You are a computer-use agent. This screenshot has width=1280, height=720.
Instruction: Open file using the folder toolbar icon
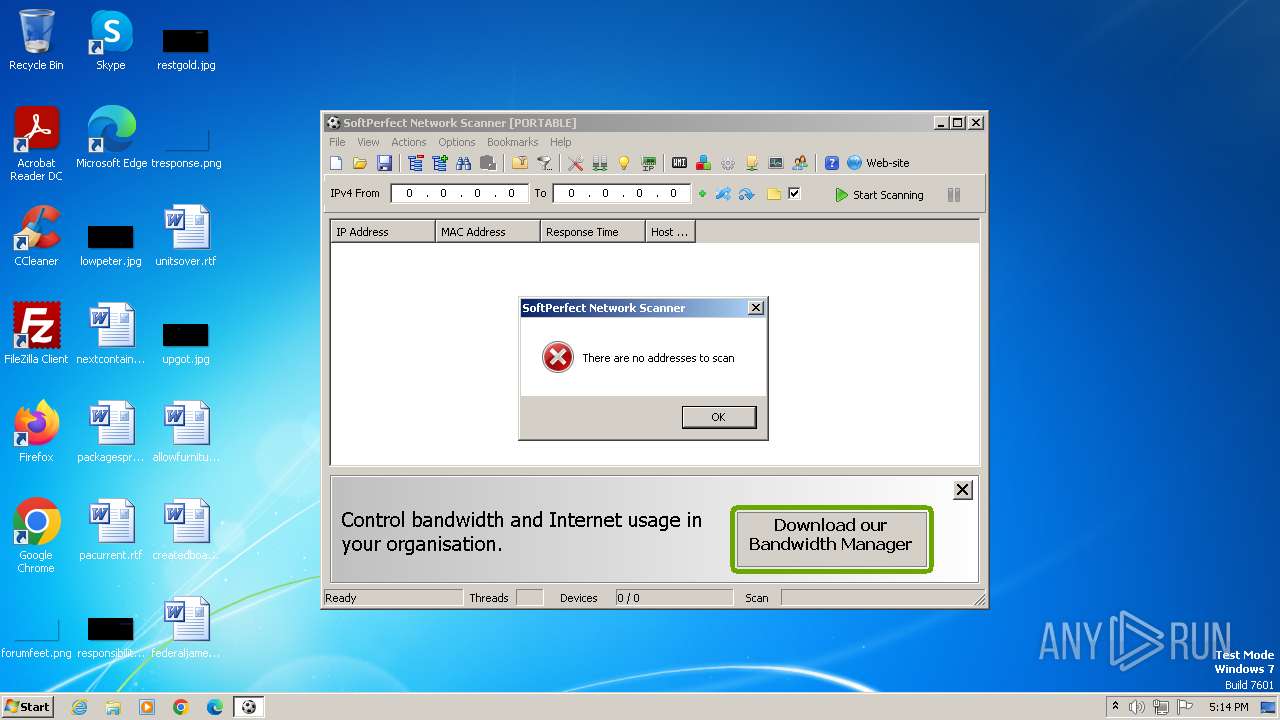click(360, 163)
